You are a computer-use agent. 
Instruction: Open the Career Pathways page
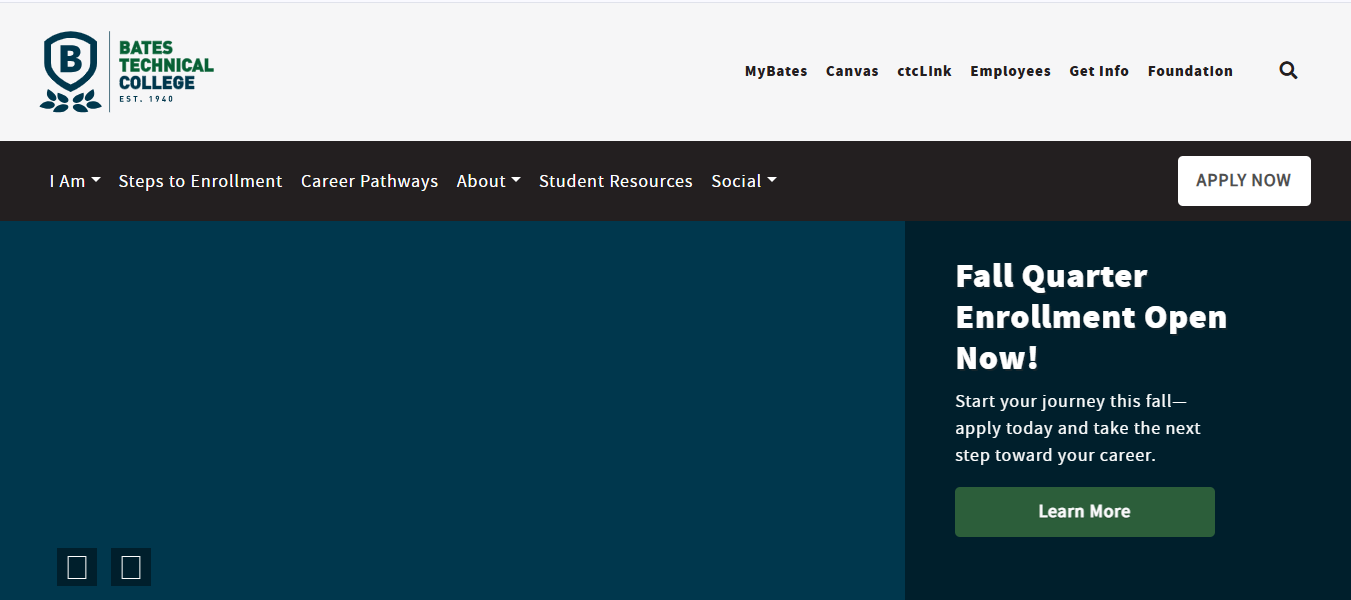tap(369, 181)
